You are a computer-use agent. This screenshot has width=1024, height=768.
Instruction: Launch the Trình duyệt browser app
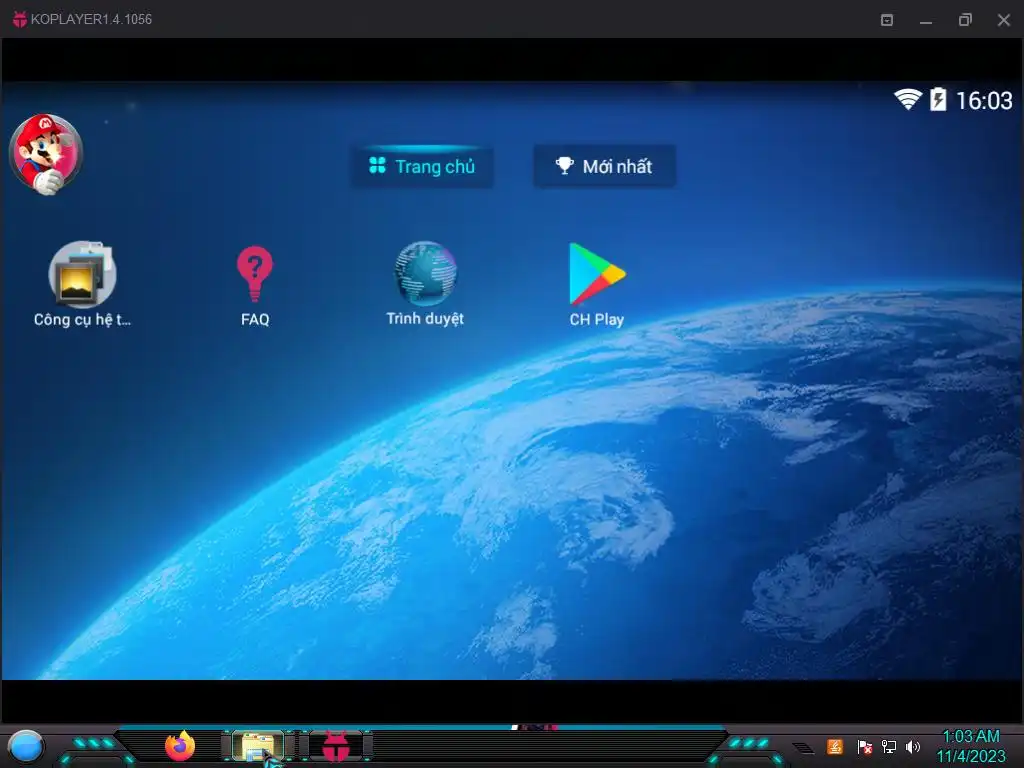[x=425, y=274]
